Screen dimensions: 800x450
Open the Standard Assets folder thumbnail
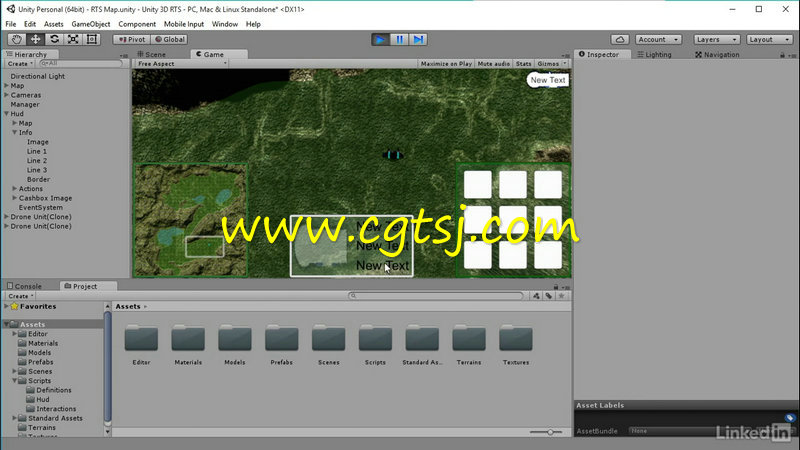422,338
